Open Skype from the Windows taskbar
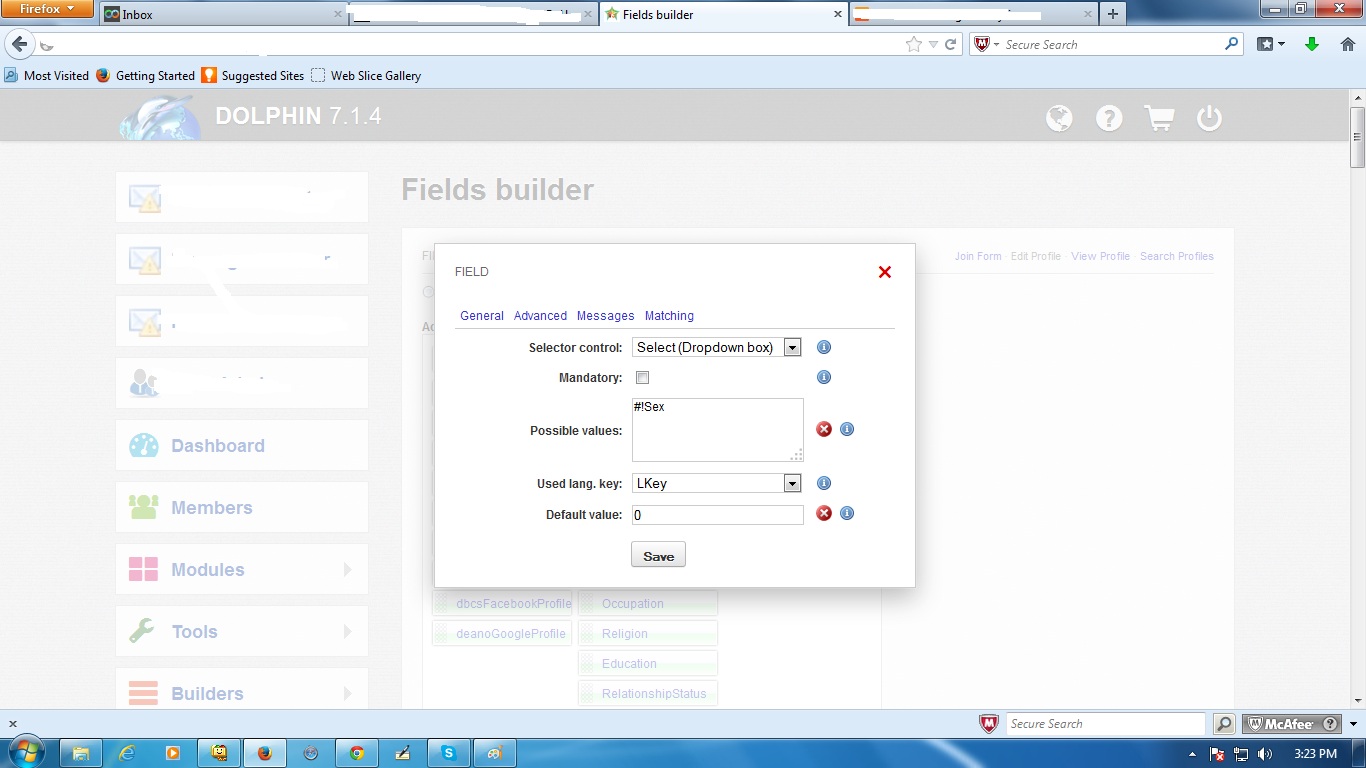This screenshot has width=1366, height=768. tap(448, 753)
